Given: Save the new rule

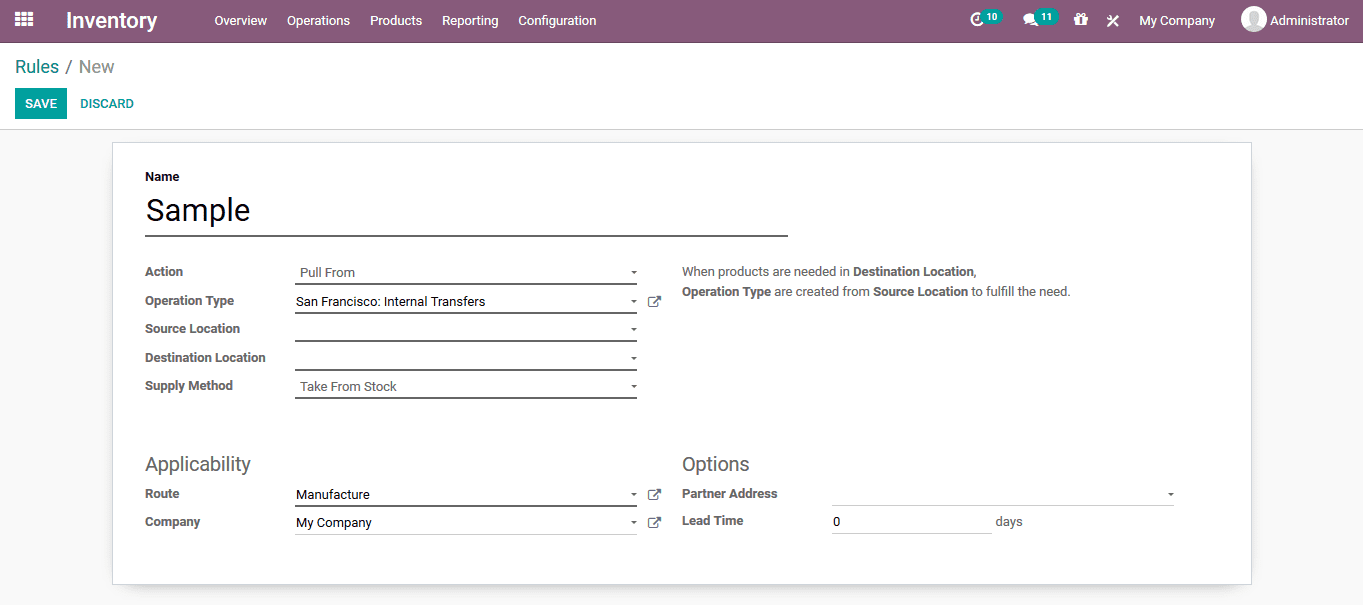Looking at the screenshot, I should click(x=40, y=103).
